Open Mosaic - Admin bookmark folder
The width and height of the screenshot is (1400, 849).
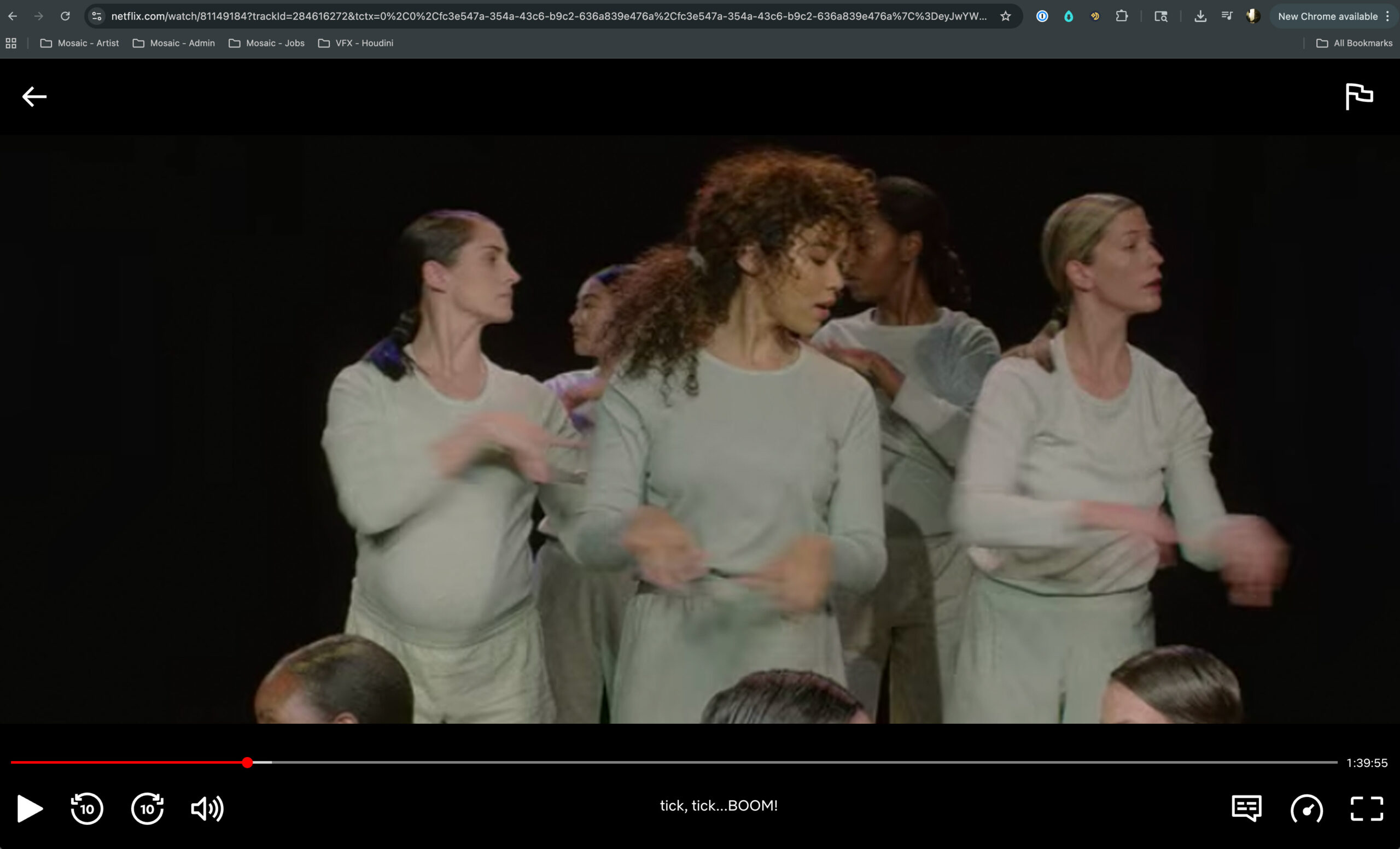point(174,43)
